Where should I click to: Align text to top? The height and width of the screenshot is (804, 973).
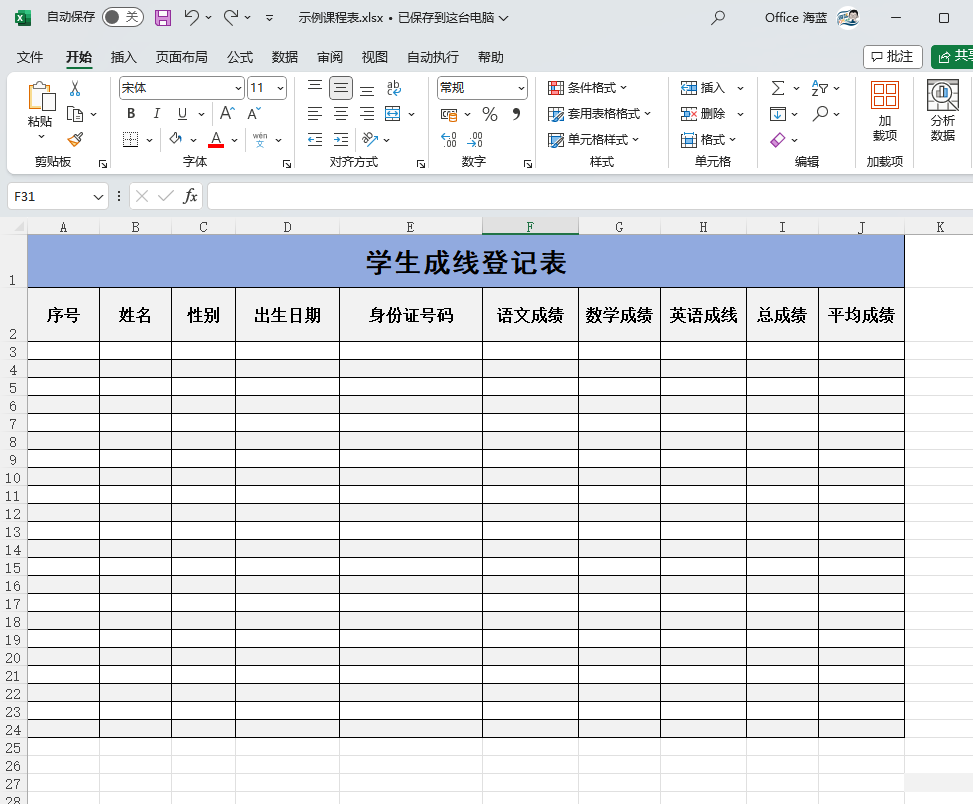[315, 87]
